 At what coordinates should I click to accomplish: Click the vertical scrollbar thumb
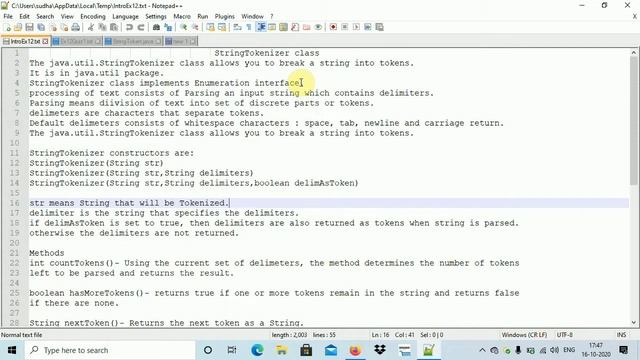pos(633,121)
